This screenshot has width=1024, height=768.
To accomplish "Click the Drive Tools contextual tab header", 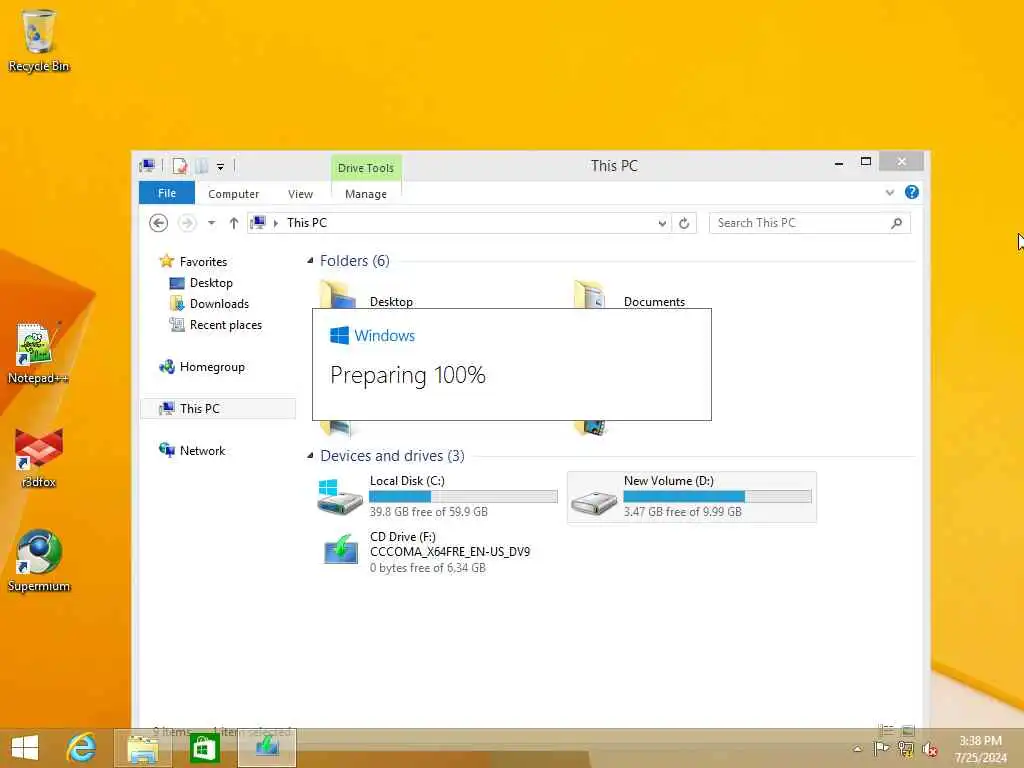I will [x=366, y=168].
